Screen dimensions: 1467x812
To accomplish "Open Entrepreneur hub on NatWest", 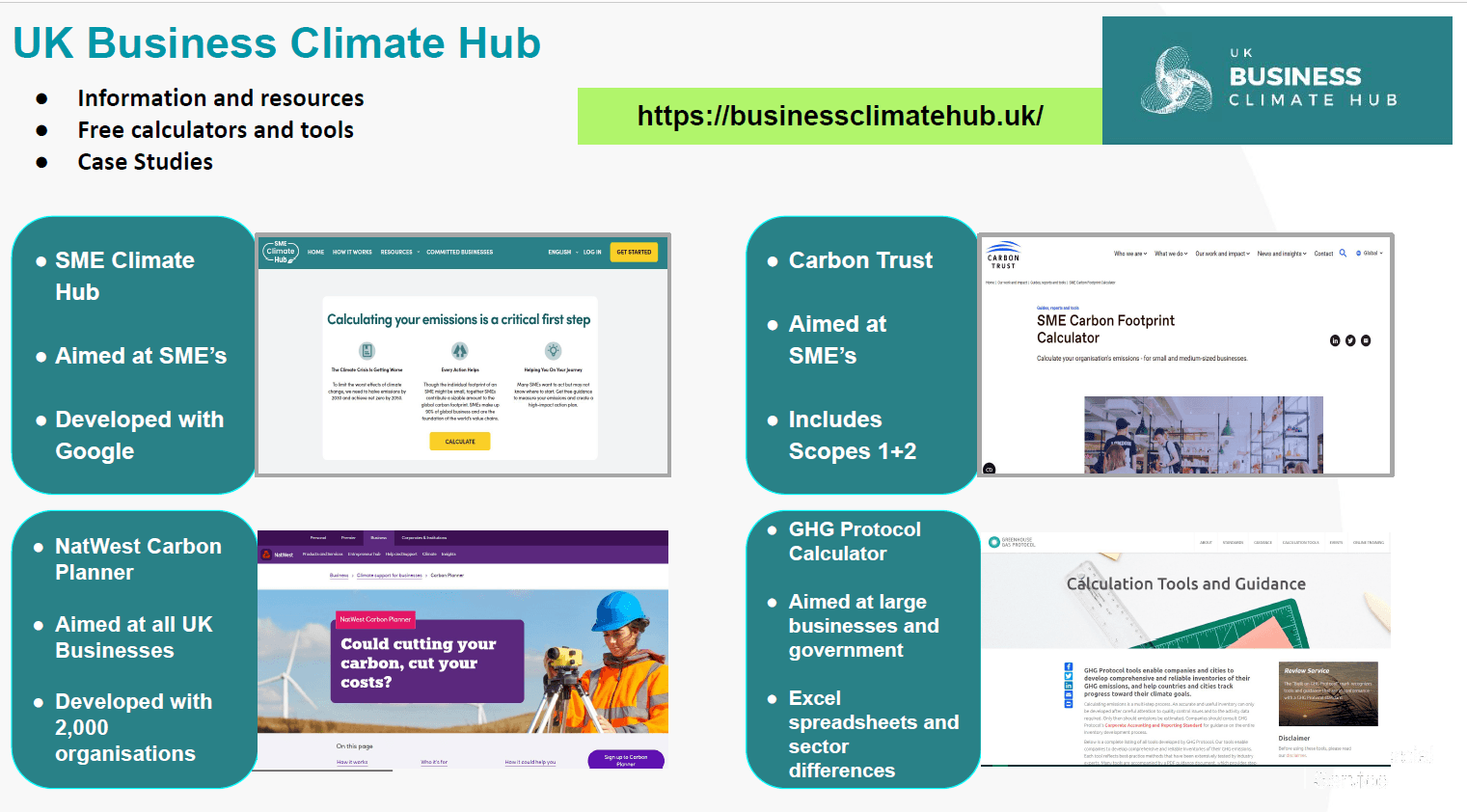I will (365, 555).
